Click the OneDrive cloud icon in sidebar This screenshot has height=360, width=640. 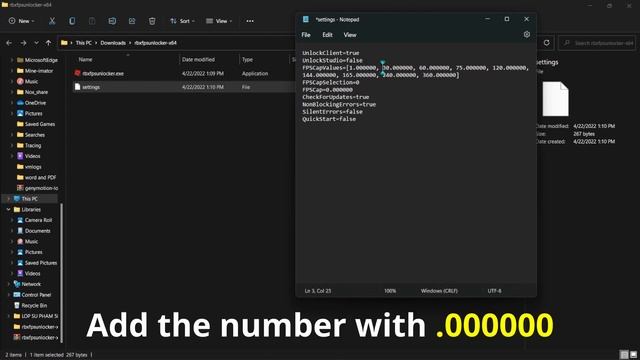[20, 103]
